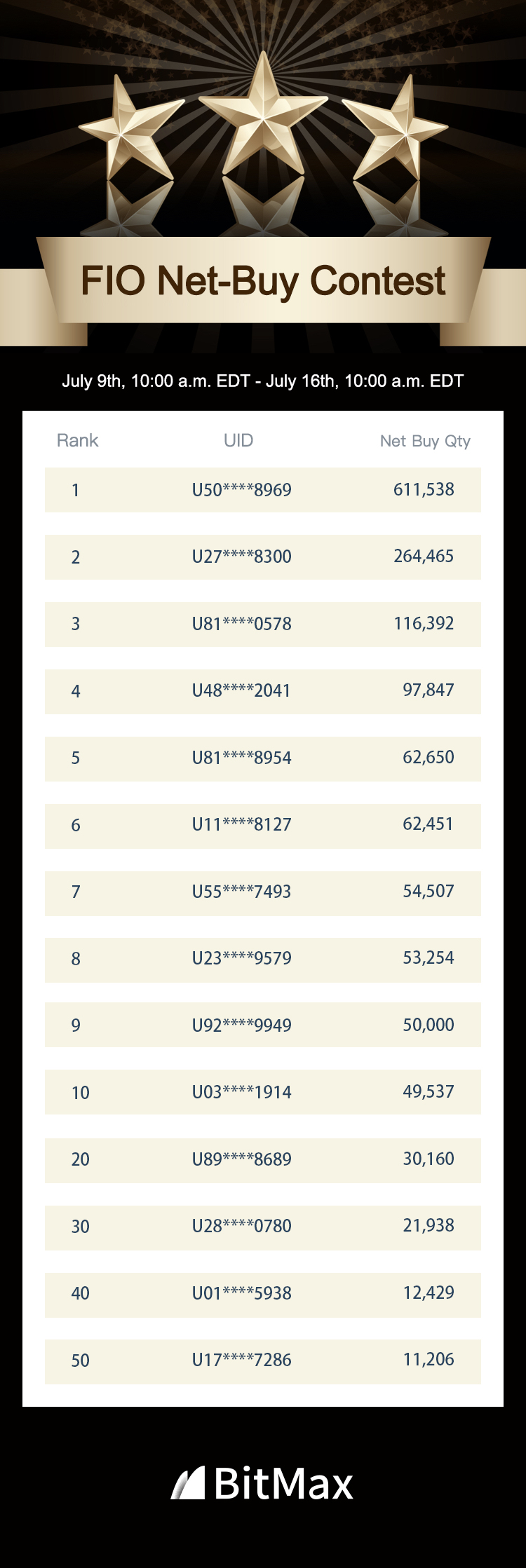The image size is (526, 1568).
Task: Select UID U27****8300 in rank 2
Action: 242,557
